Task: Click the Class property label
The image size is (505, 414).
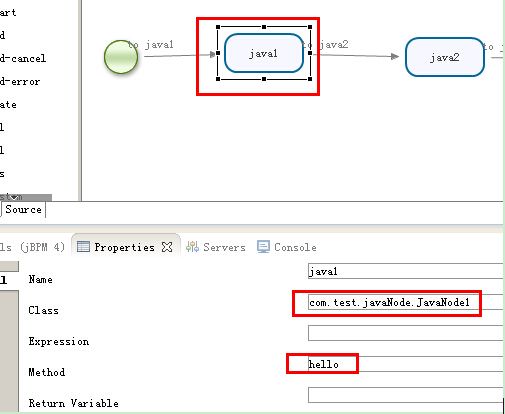Action: [43, 310]
